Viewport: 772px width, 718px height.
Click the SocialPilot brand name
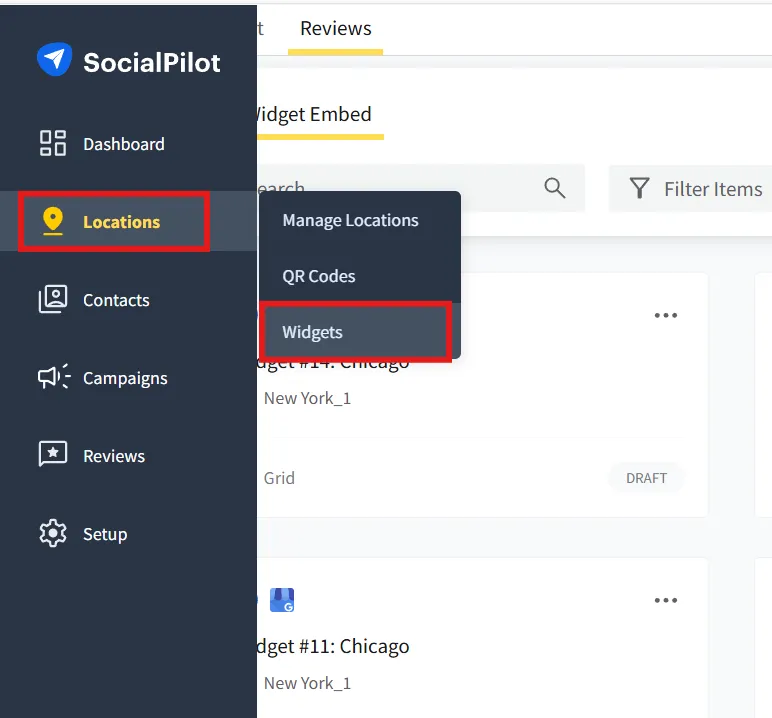(152, 63)
